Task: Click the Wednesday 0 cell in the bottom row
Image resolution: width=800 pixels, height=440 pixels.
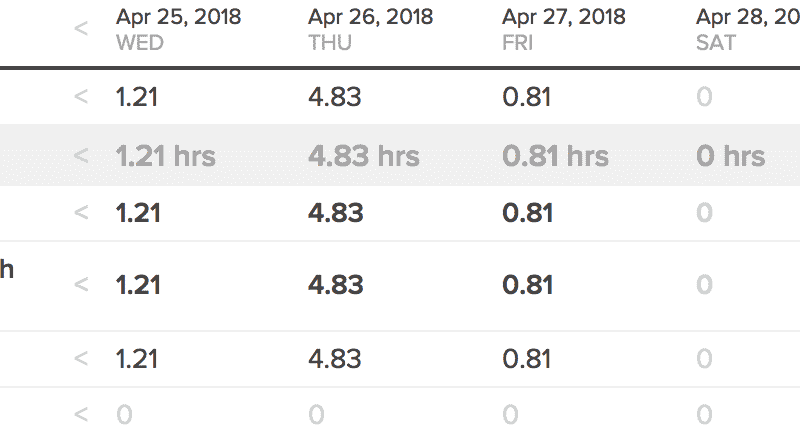Action: tap(124, 414)
